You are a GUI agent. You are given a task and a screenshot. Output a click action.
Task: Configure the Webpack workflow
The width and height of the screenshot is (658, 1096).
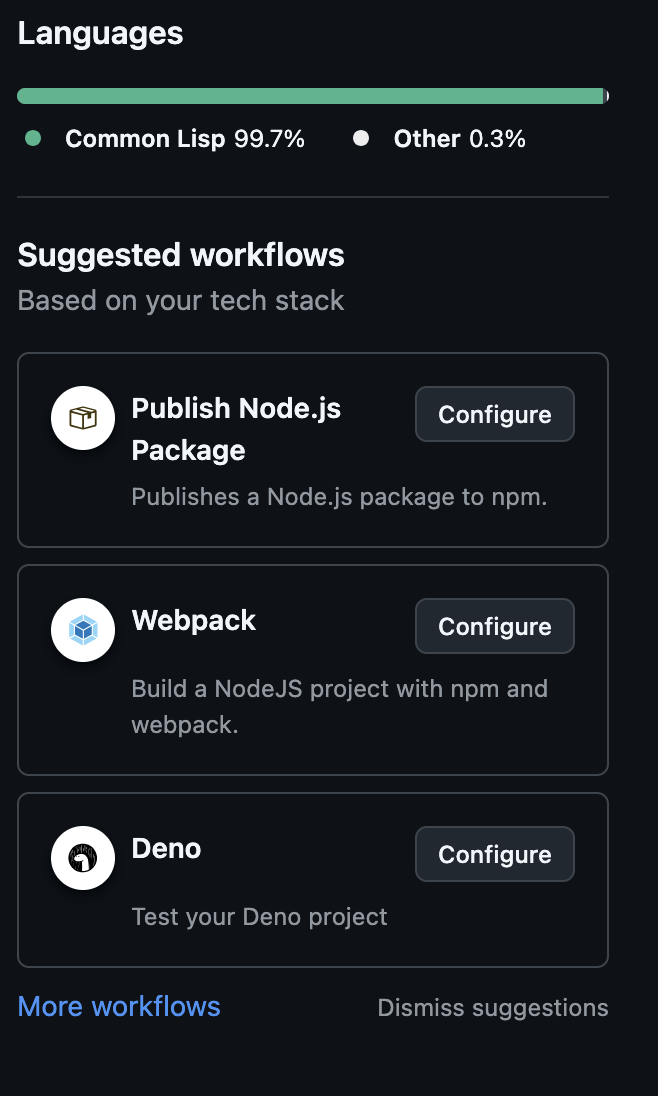tap(494, 626)
